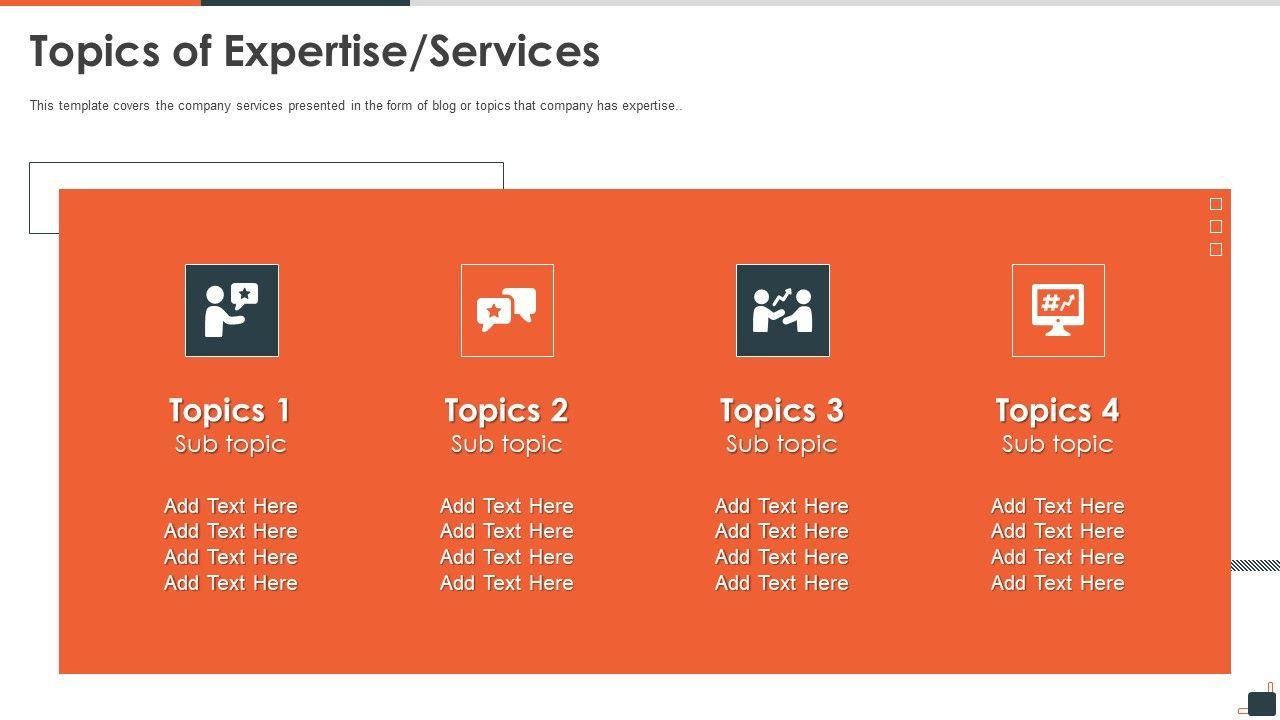The width and height of the screenshot is (1280, 720).
Task: Click the empty white box behind the orange panel
Action: [266, 175]
